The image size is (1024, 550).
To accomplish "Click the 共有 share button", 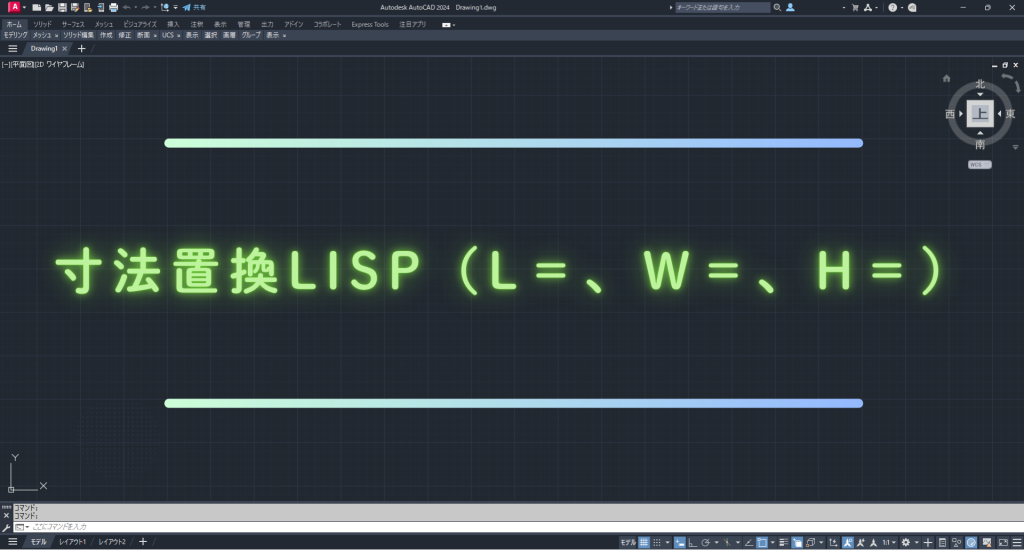I will (x=194, y=7).
